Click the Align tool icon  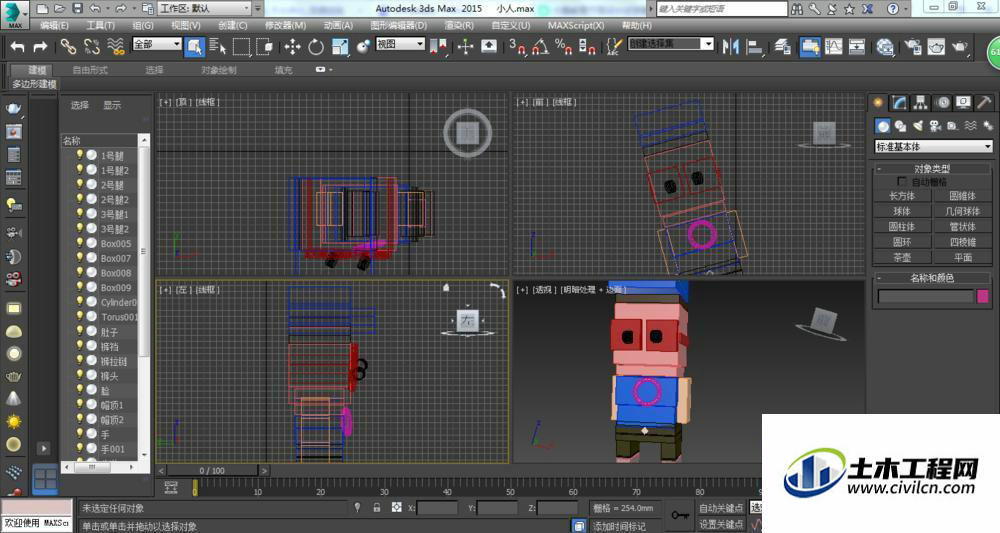(754, 47)
